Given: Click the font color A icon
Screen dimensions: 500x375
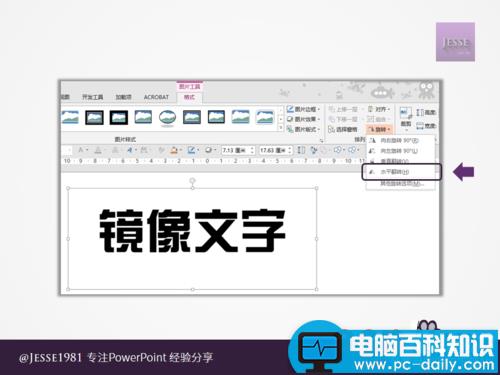Looking at the screenshot, I should [98, 150].
